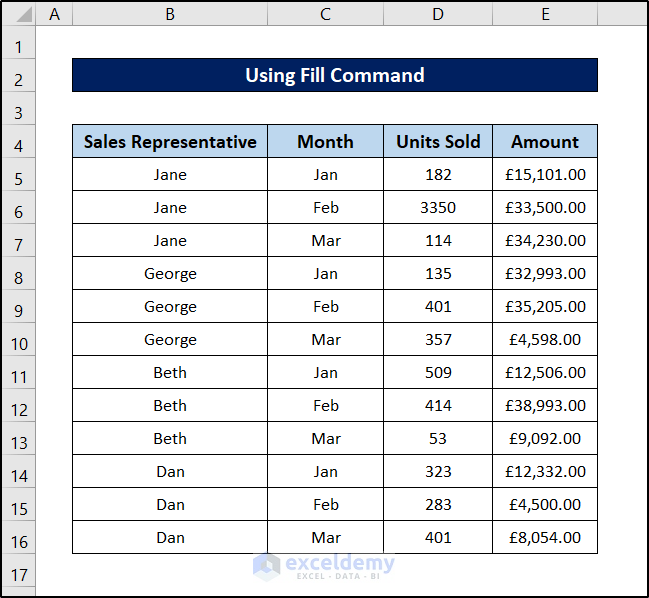Select column E header

[545, 14]
